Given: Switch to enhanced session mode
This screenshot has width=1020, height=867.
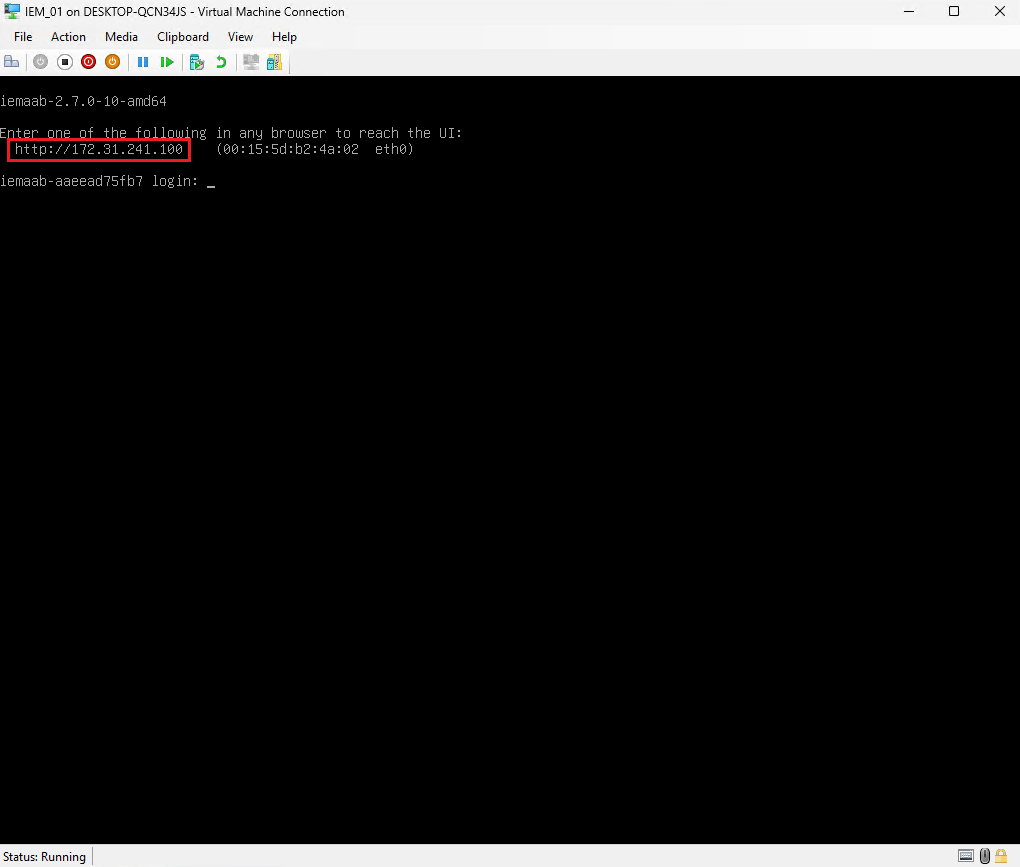Looking at the screenshot, I should pos(250,61).
